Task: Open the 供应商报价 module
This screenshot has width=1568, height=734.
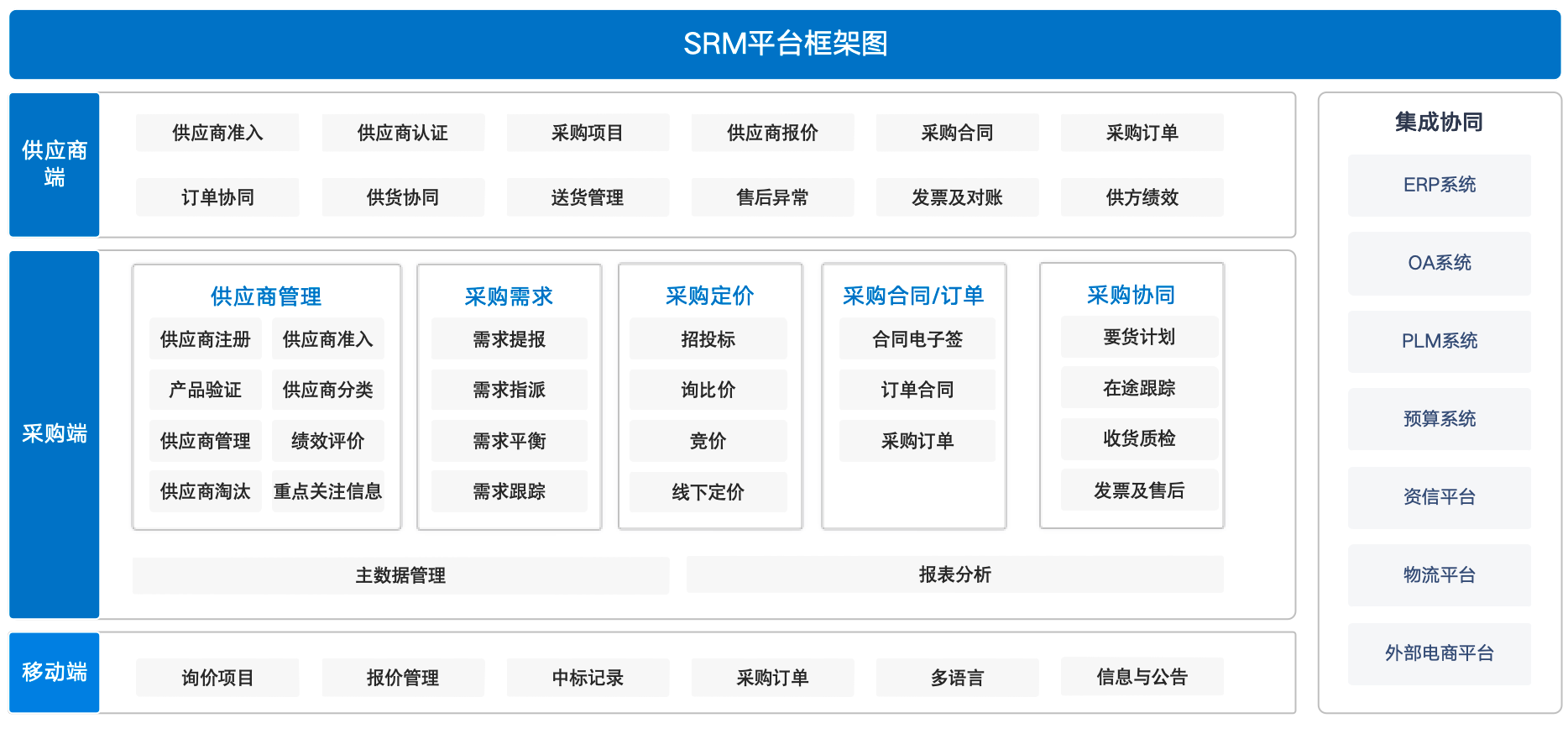Action: (772, 133)
